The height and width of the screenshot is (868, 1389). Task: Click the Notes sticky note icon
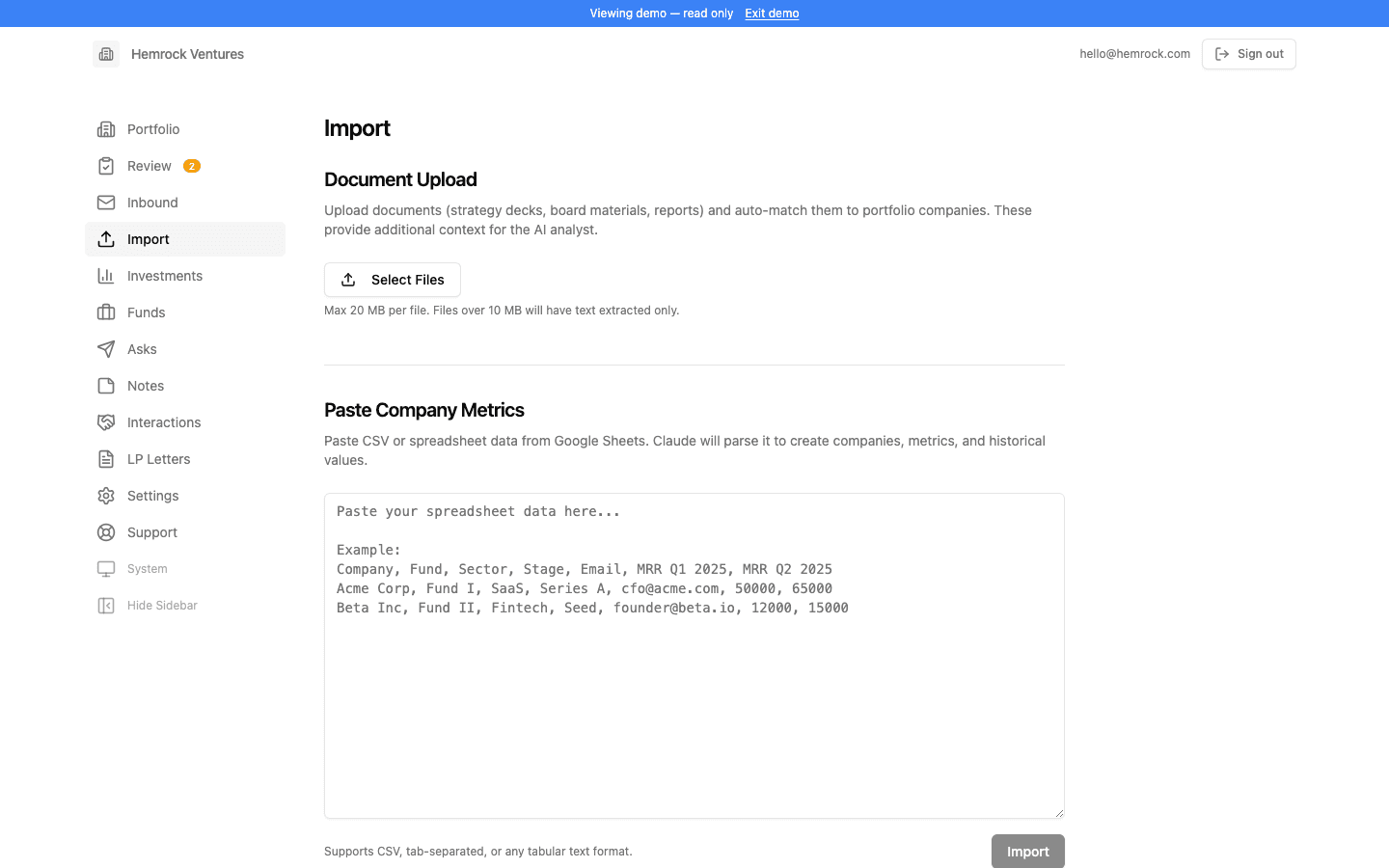tap(106, 386)
